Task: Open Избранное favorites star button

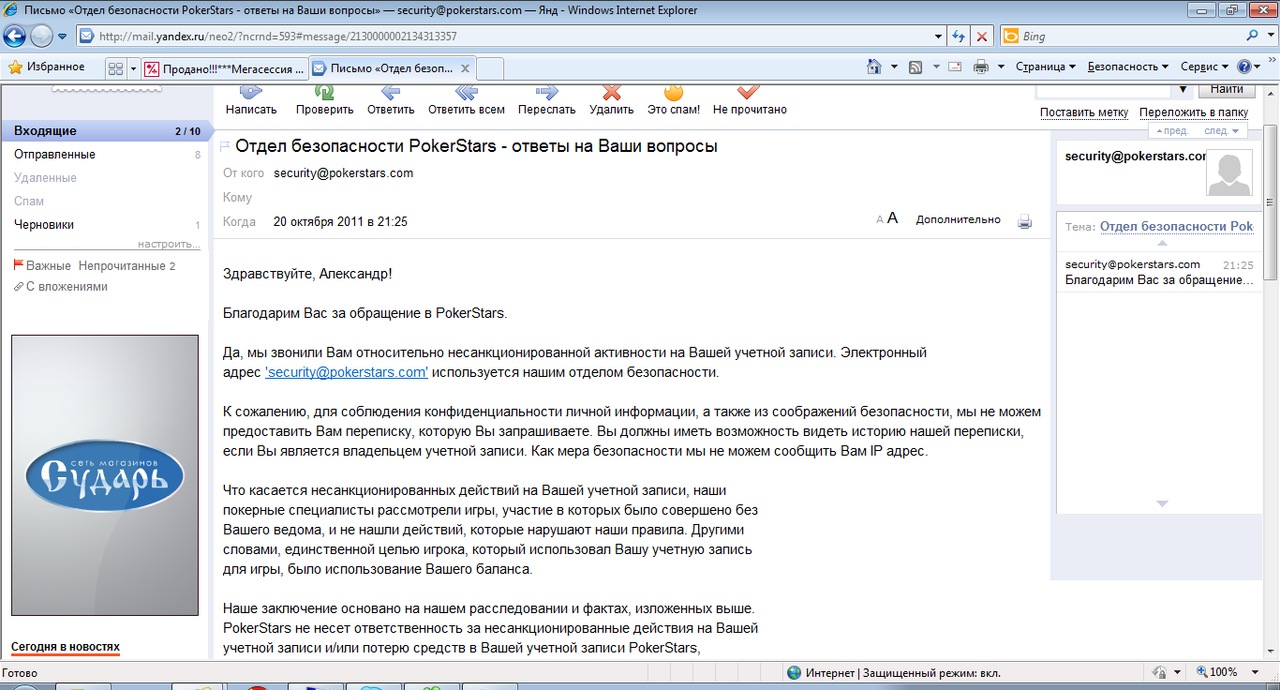Action: (x=47, y=67)
